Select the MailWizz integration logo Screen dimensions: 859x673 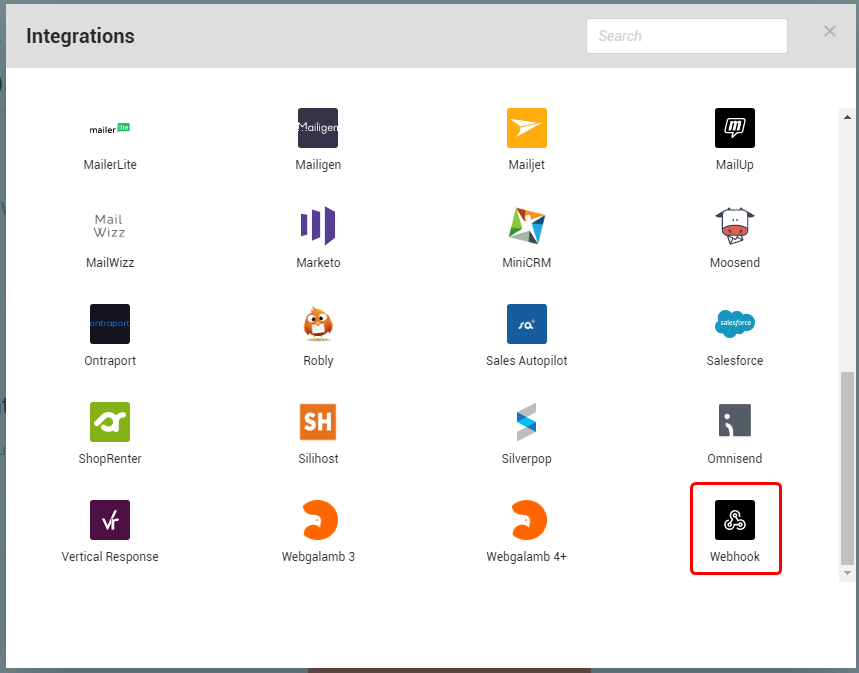[x=110, y=226]
